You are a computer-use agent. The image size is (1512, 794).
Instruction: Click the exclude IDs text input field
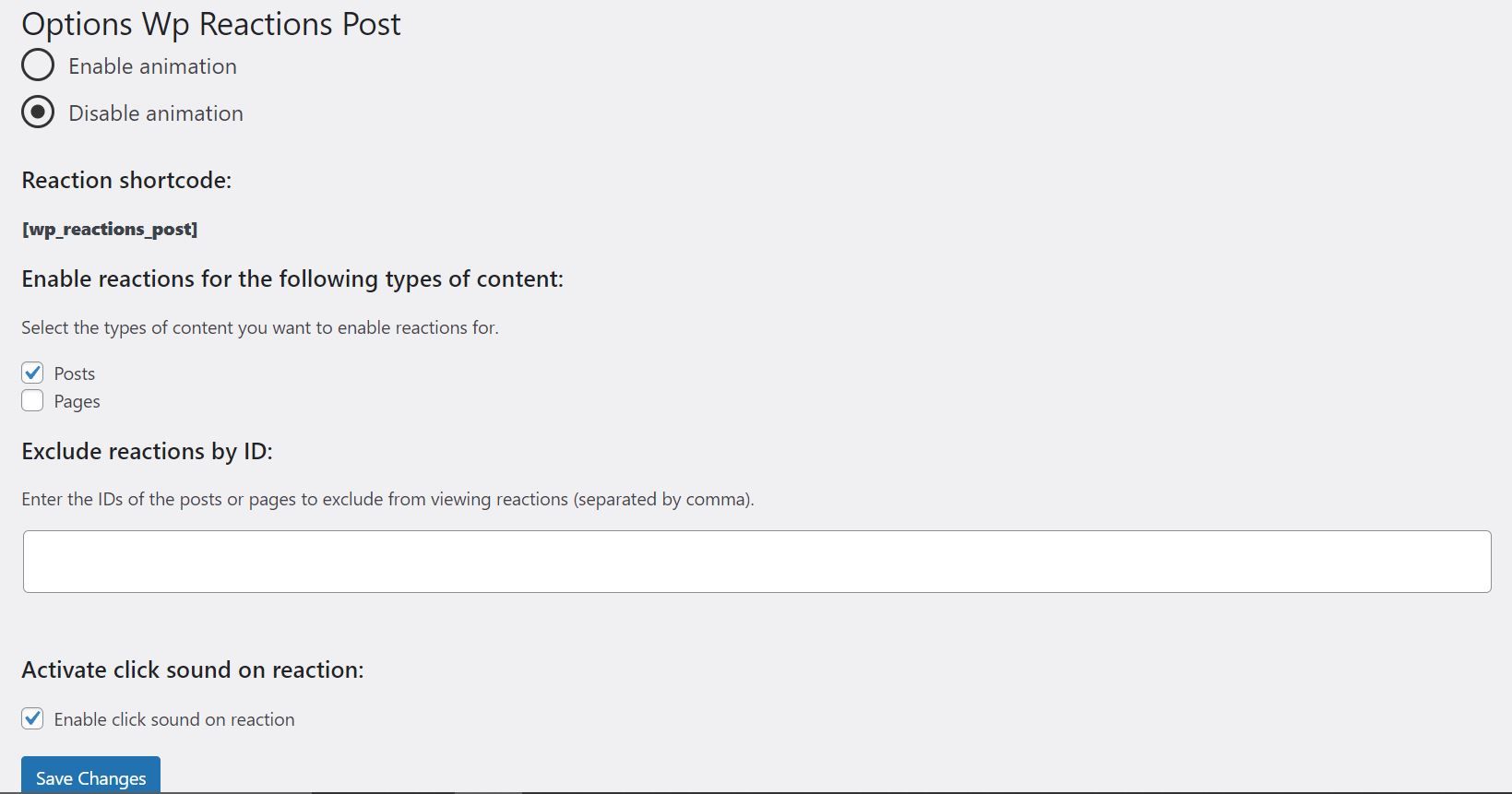[x=756, y=561]
